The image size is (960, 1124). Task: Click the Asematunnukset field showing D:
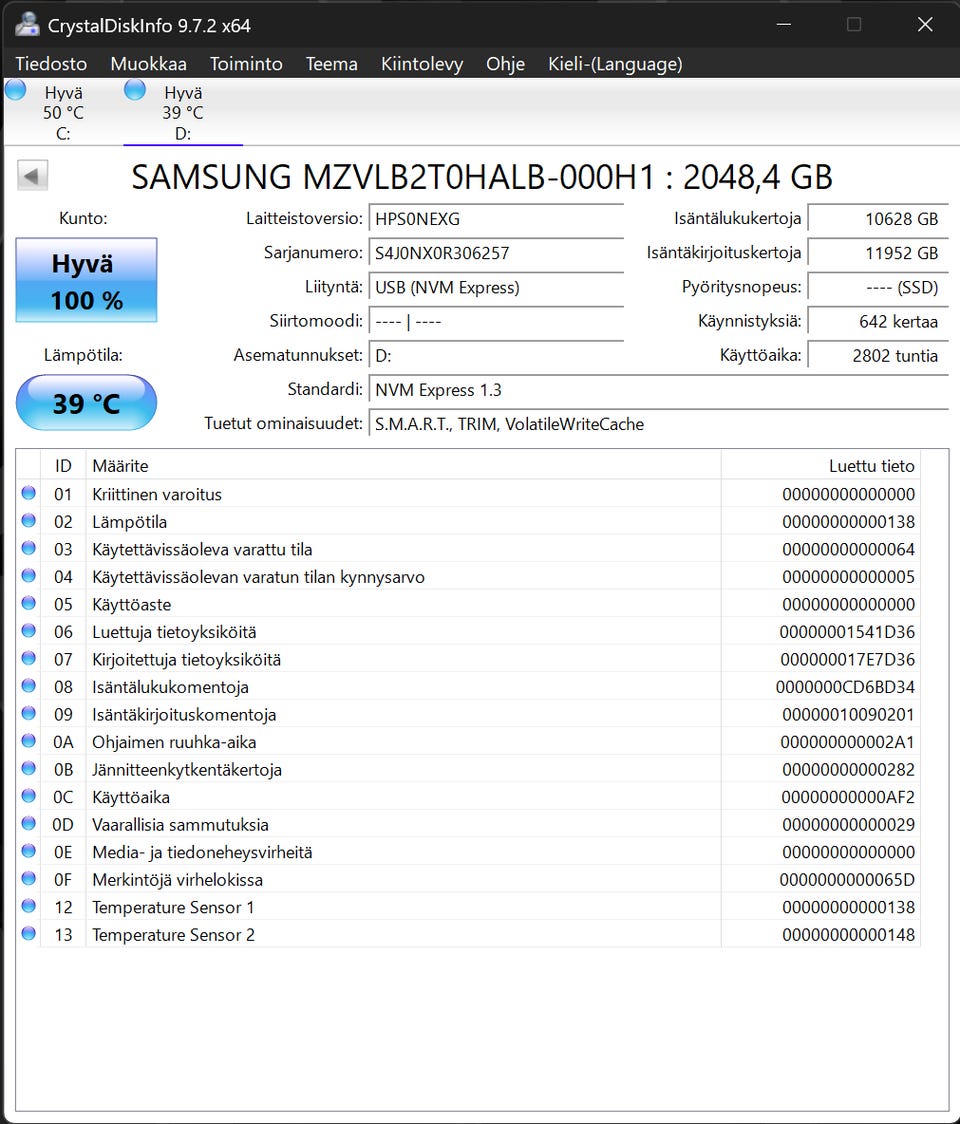(496, 356)
